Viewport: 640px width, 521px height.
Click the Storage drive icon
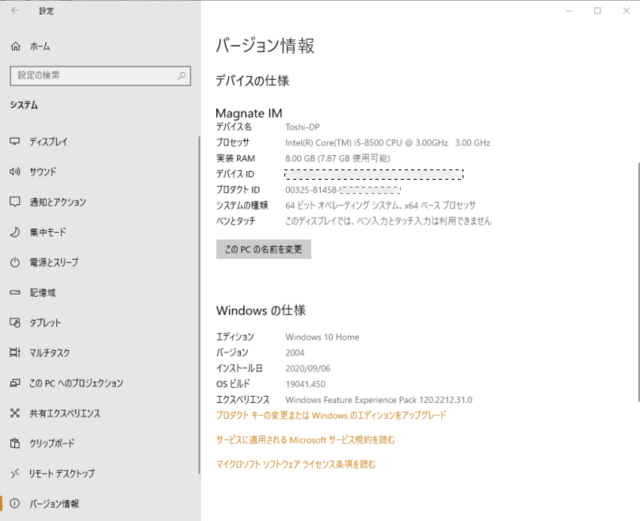tap(15, 292)
